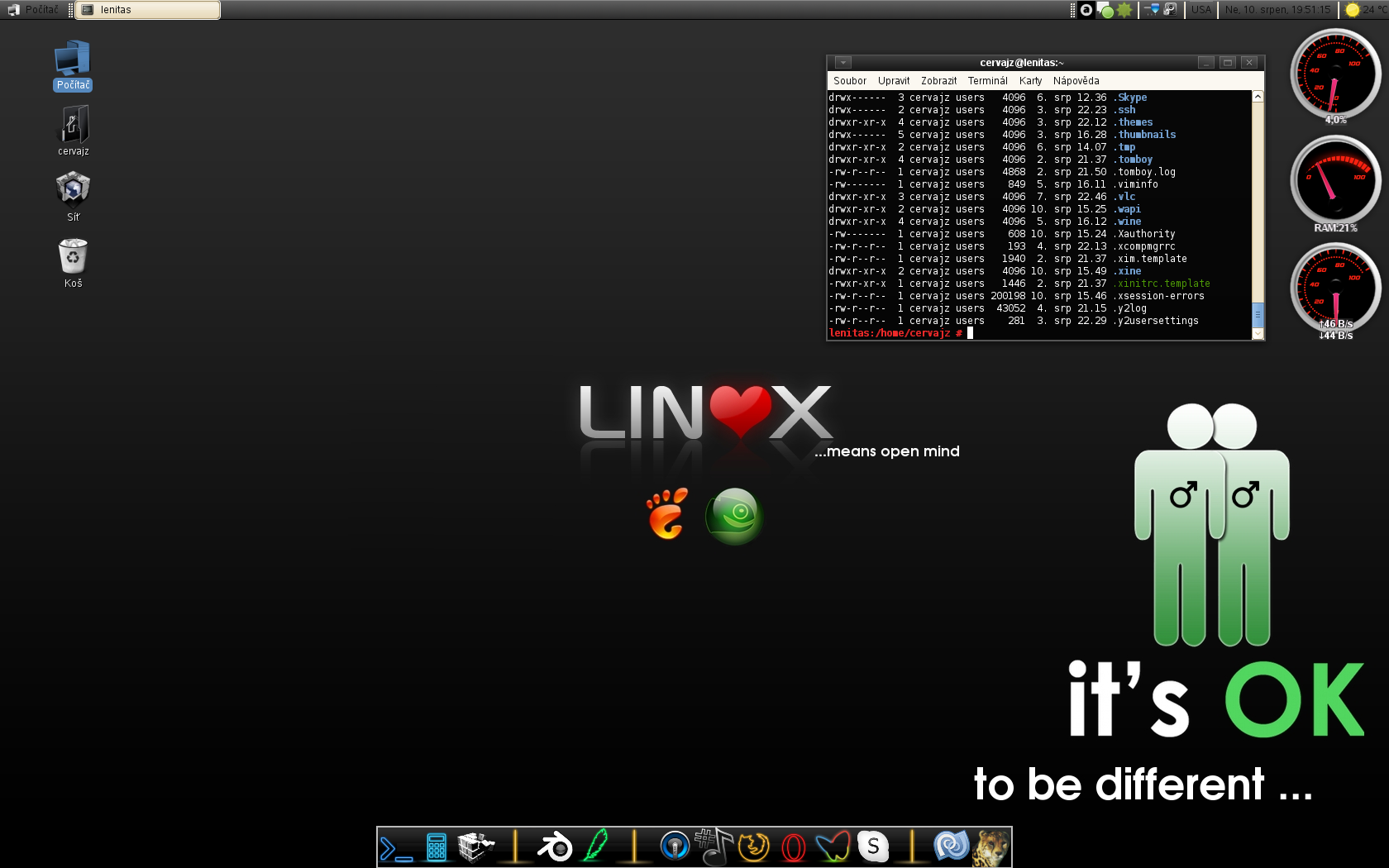Click the .Skype directory entry in terminal
Screen dimensions: 1389x868
(1129, 98)
